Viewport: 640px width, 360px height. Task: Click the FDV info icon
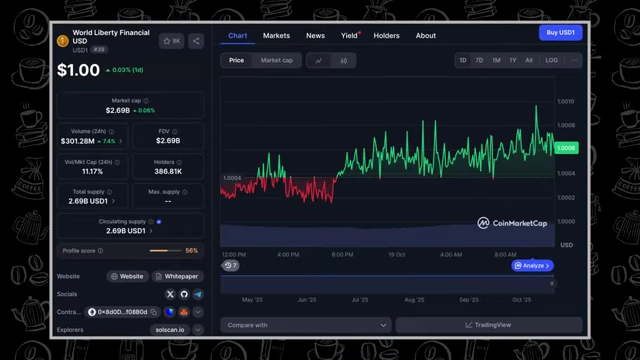tap(175, 131)
